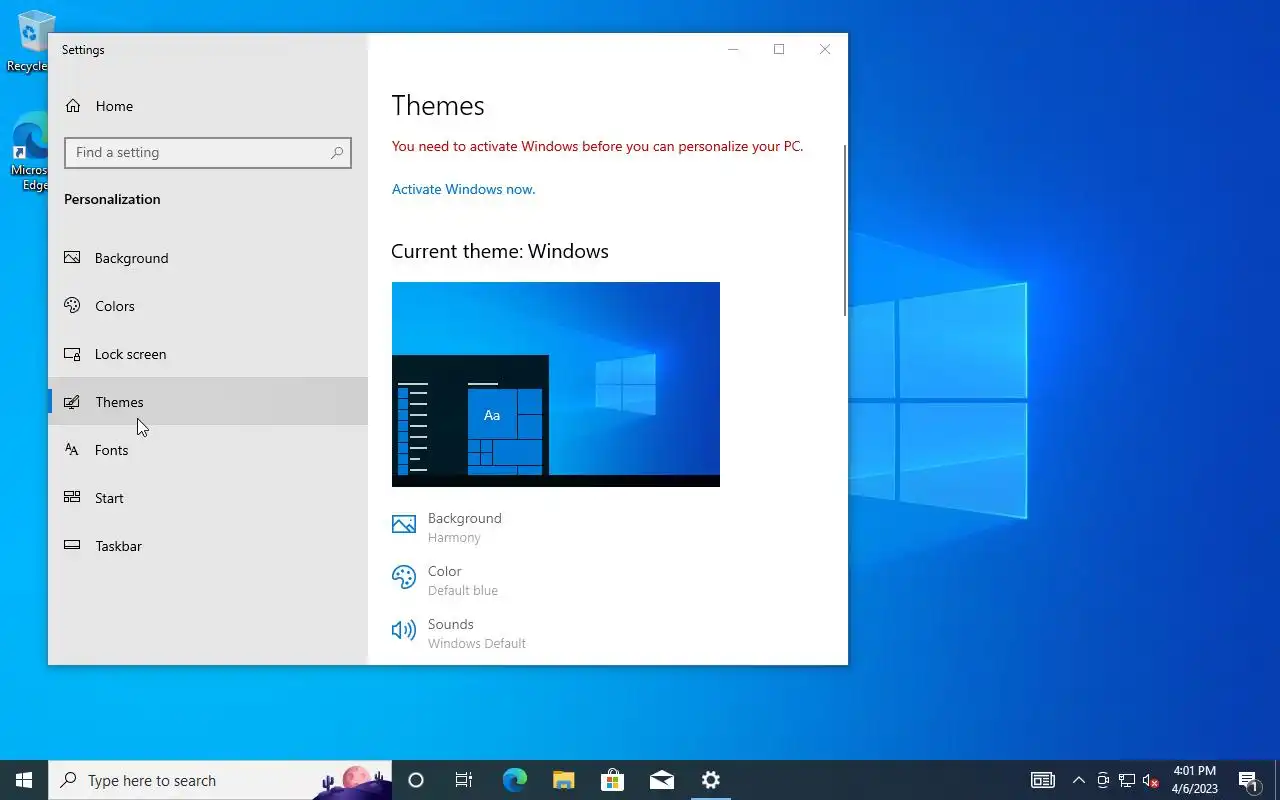This screenshot has height=800, width=1280.
Task: Click the Personalization section label
Action: 112,199
